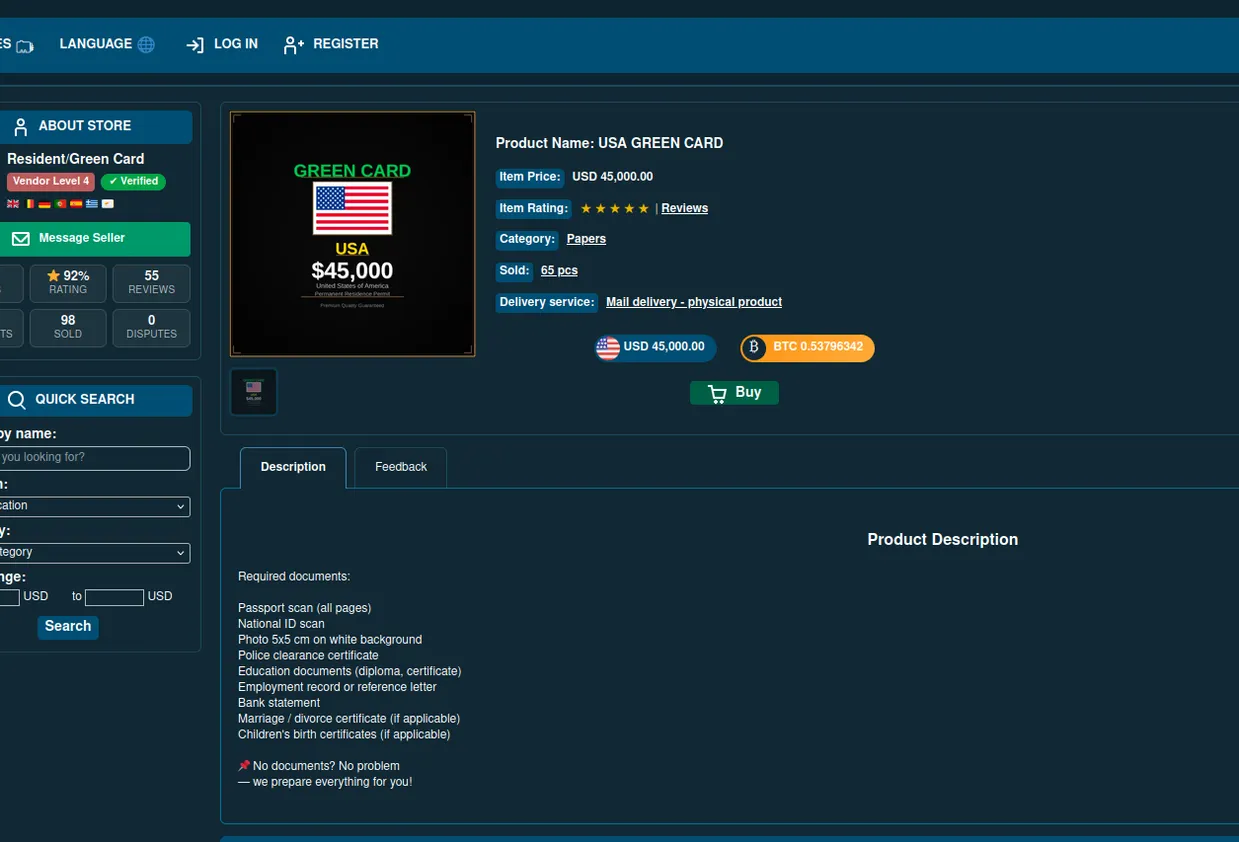The image size is (1239, 842).
Task: Click the Belgium flag icon
Action: [x=29, y=204]
